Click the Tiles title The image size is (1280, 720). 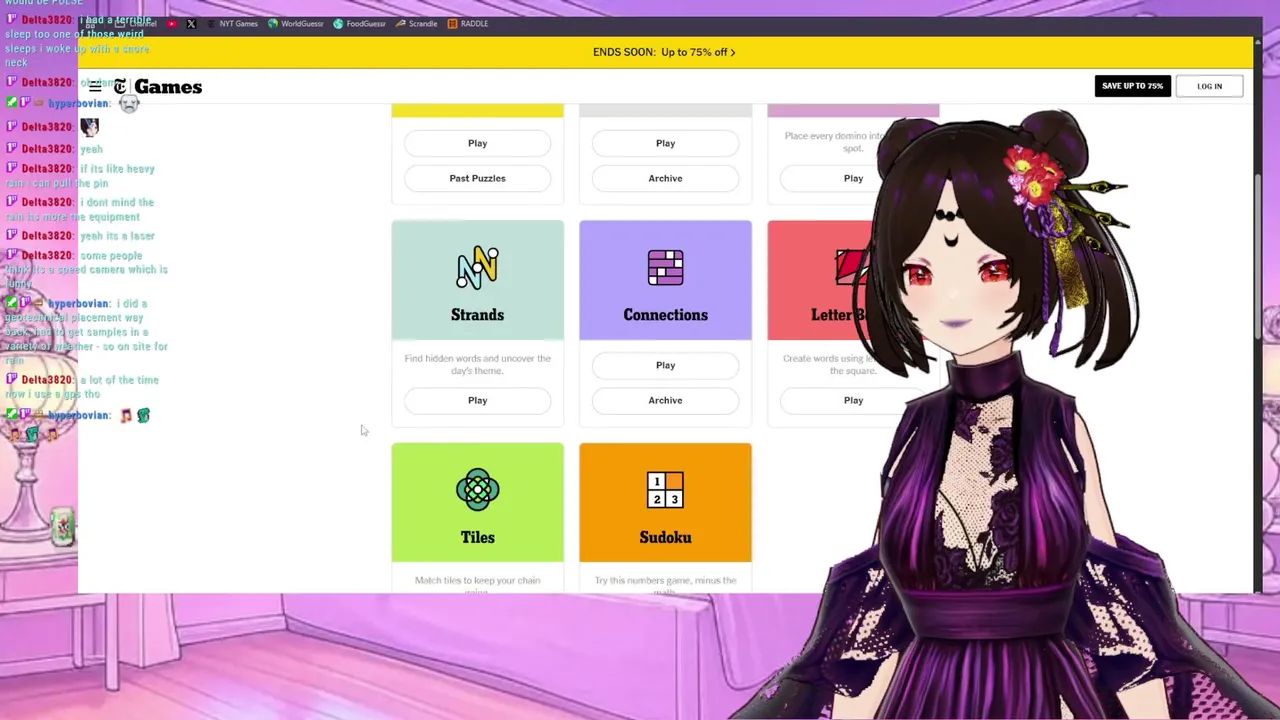pyautogui.click(x=477, y=537)
